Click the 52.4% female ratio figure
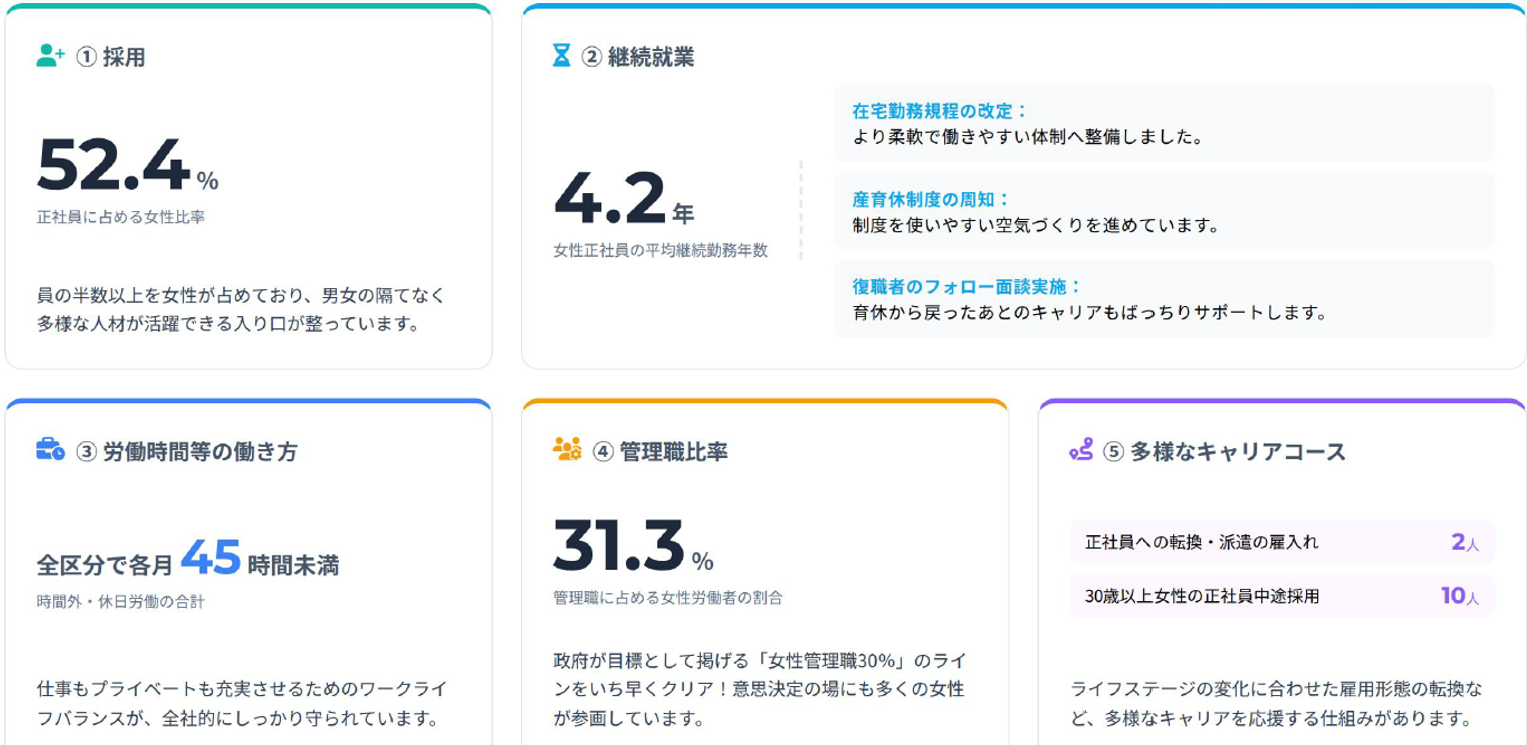1527x745 pixels. tap(127, 167)
